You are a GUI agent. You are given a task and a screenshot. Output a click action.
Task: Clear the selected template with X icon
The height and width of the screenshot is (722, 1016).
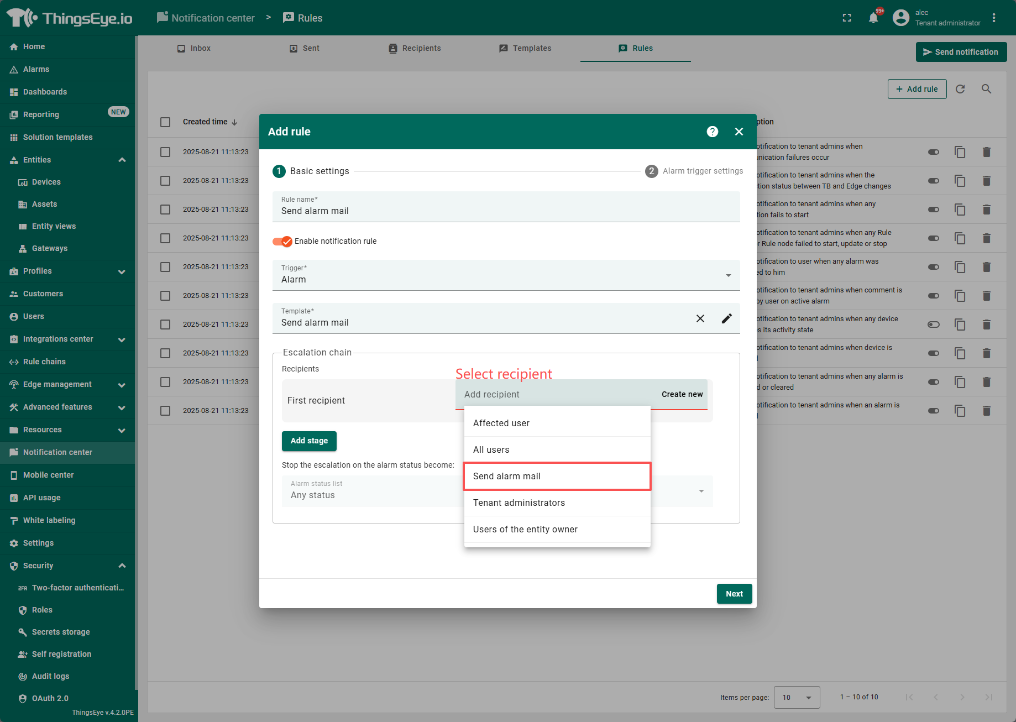tap(700, 319)
